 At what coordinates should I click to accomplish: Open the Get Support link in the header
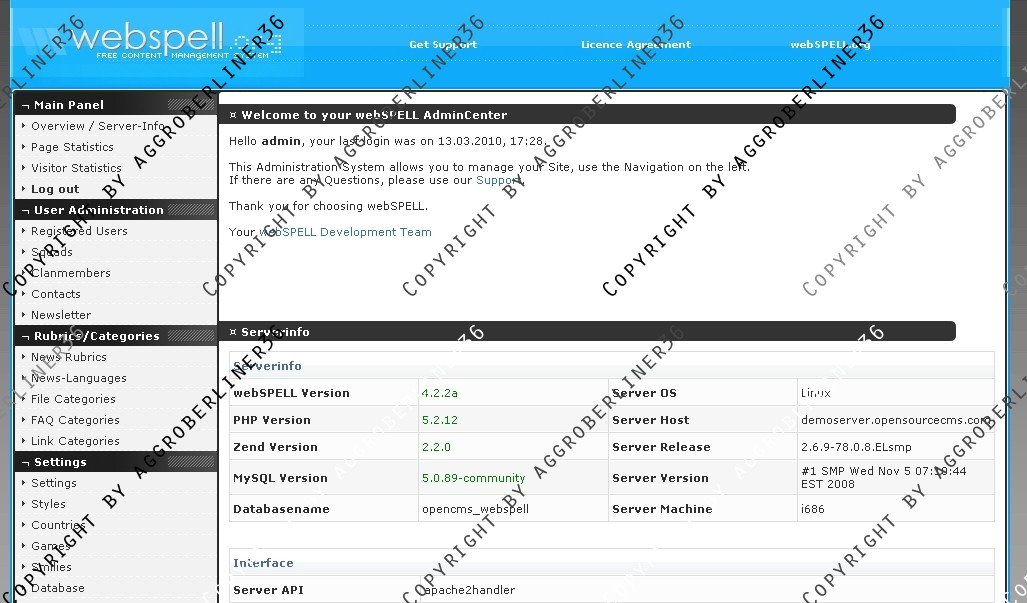(443, 45)
